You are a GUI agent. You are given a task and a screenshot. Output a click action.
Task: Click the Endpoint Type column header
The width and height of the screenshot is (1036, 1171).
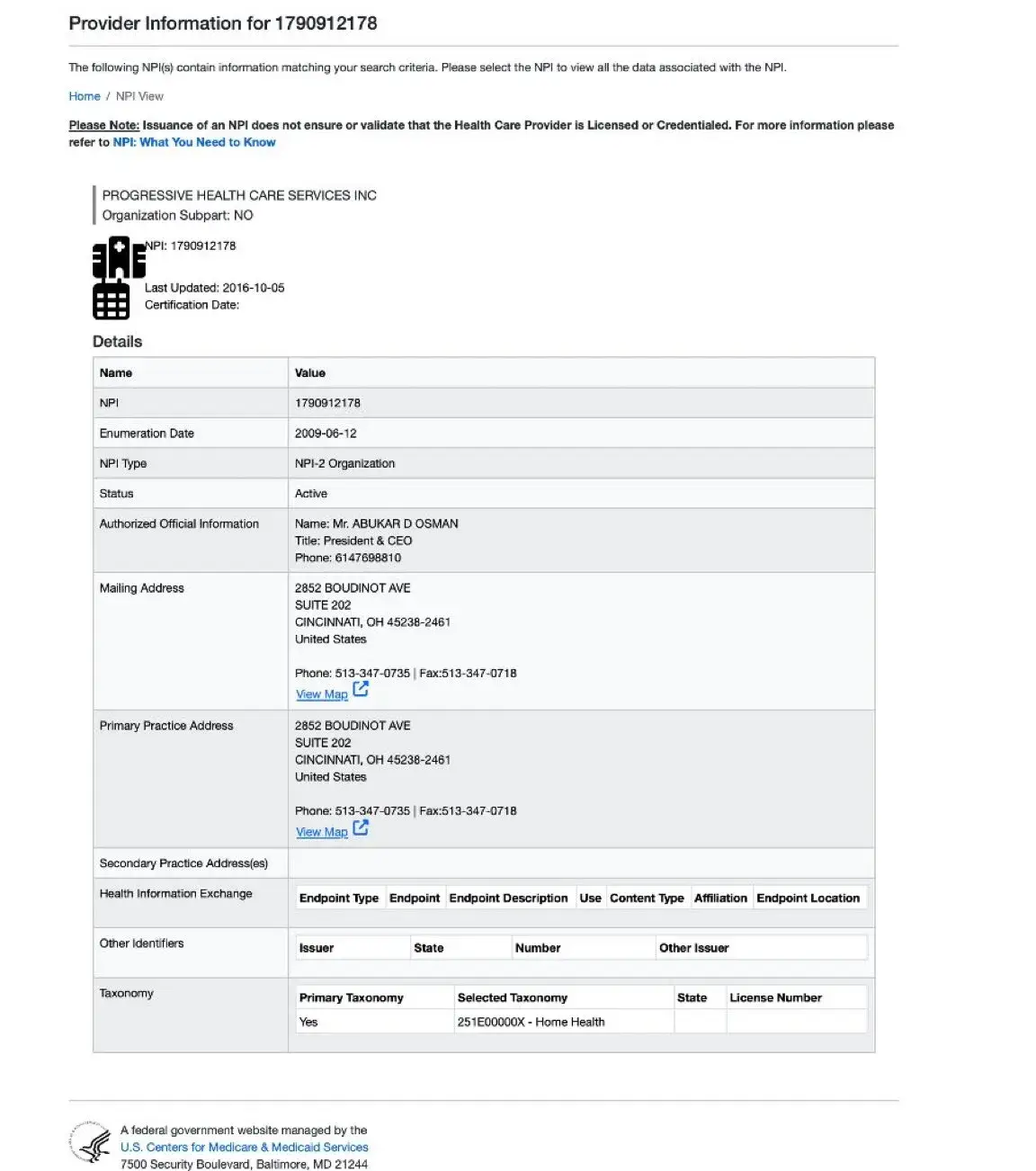(x=338, y=898)
